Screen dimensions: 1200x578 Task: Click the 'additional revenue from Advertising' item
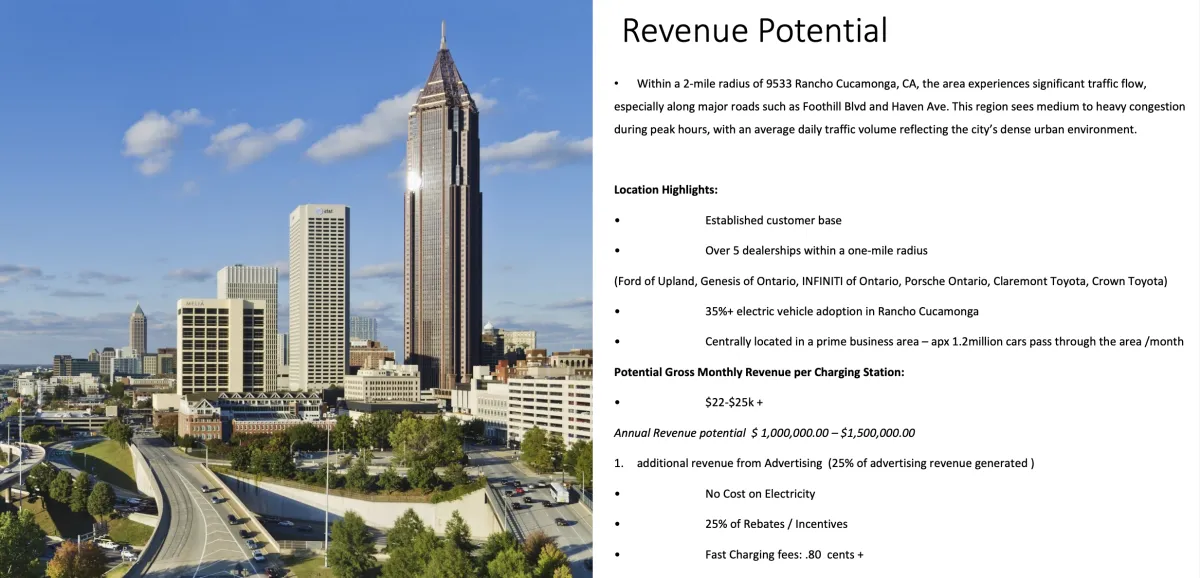point(835,463)
